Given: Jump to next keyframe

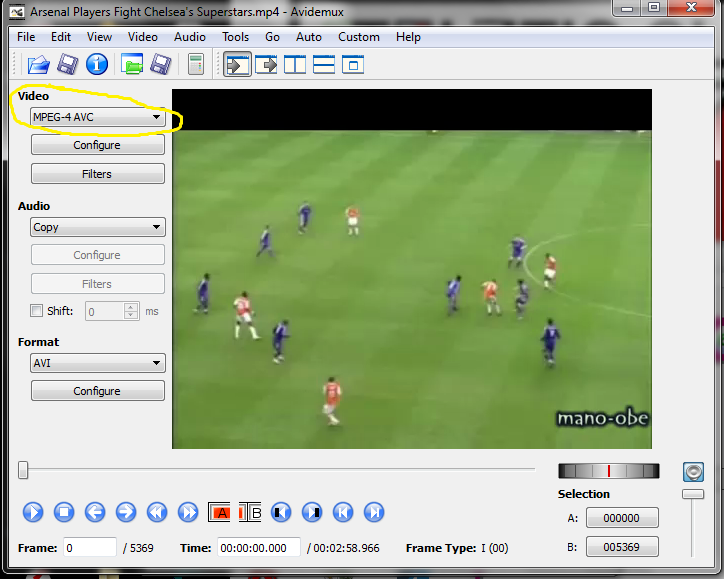Looking at the screenshot, I should pyautogui.click(x=188, y=512).
